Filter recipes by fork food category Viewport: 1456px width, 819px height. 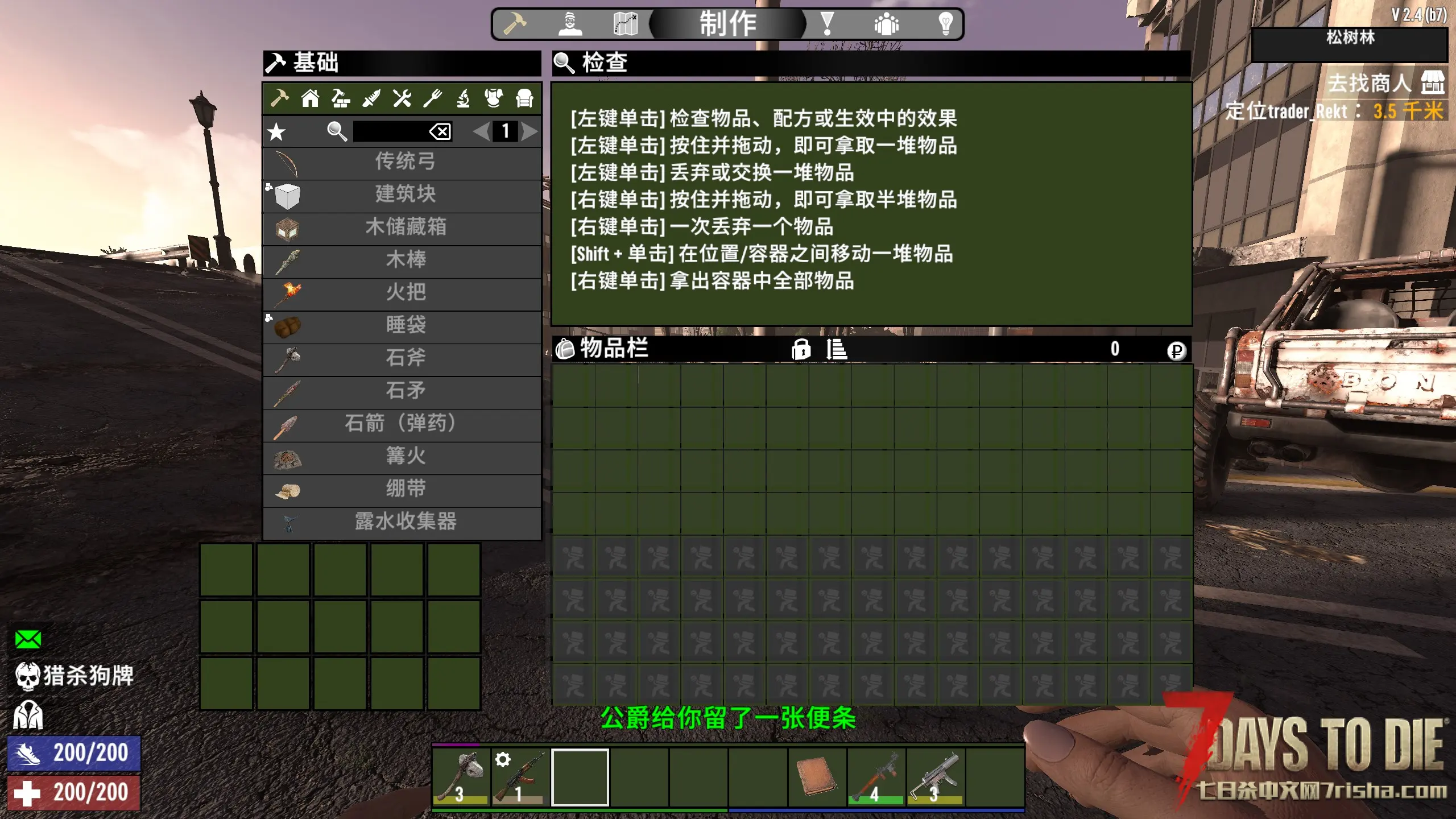[433, 99]
